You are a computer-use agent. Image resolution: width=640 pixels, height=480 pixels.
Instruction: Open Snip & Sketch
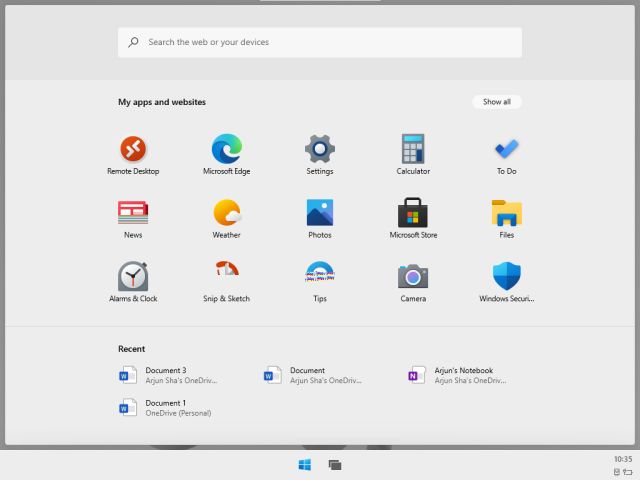point(227,282)
